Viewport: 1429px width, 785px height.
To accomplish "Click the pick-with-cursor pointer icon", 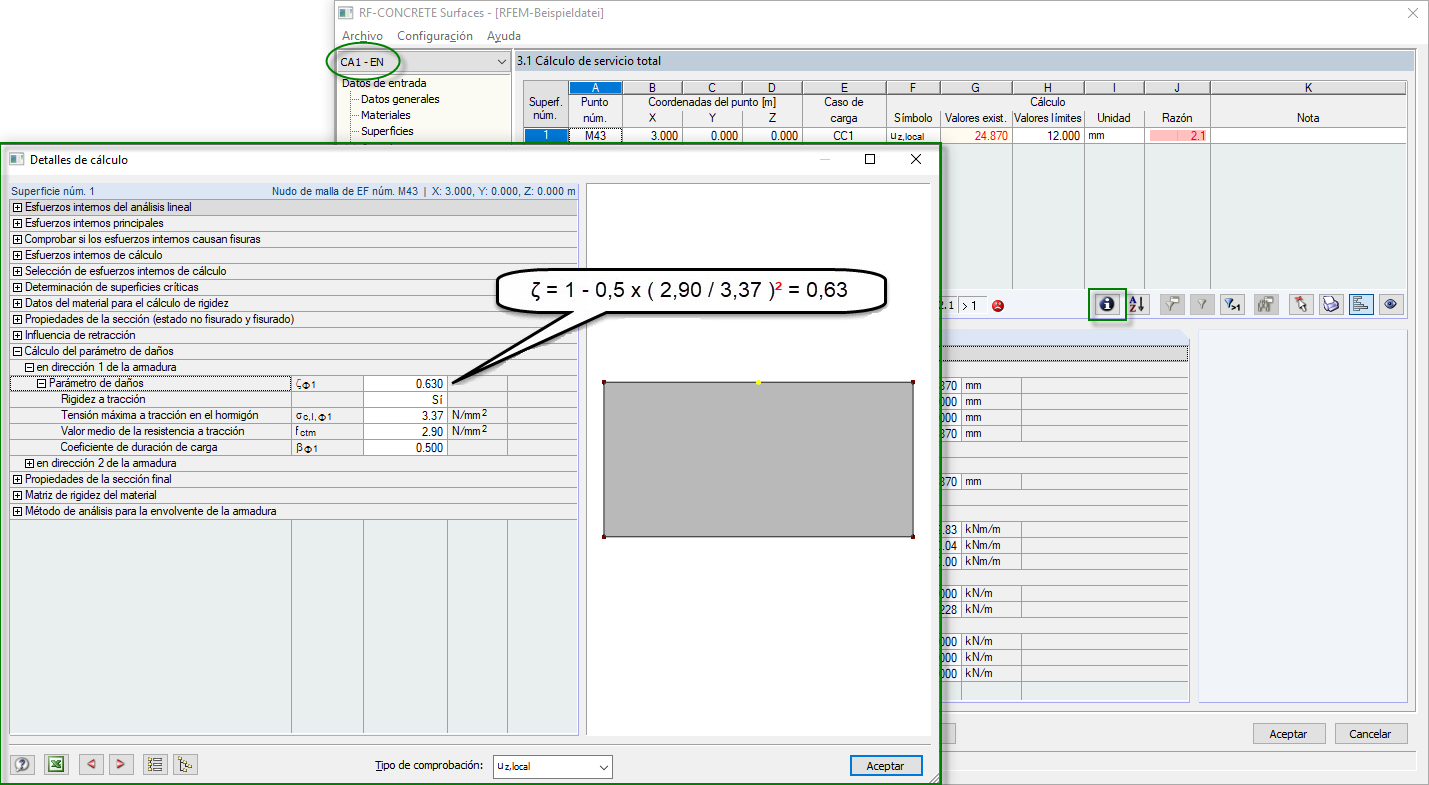I will [x=1300, y=305].
